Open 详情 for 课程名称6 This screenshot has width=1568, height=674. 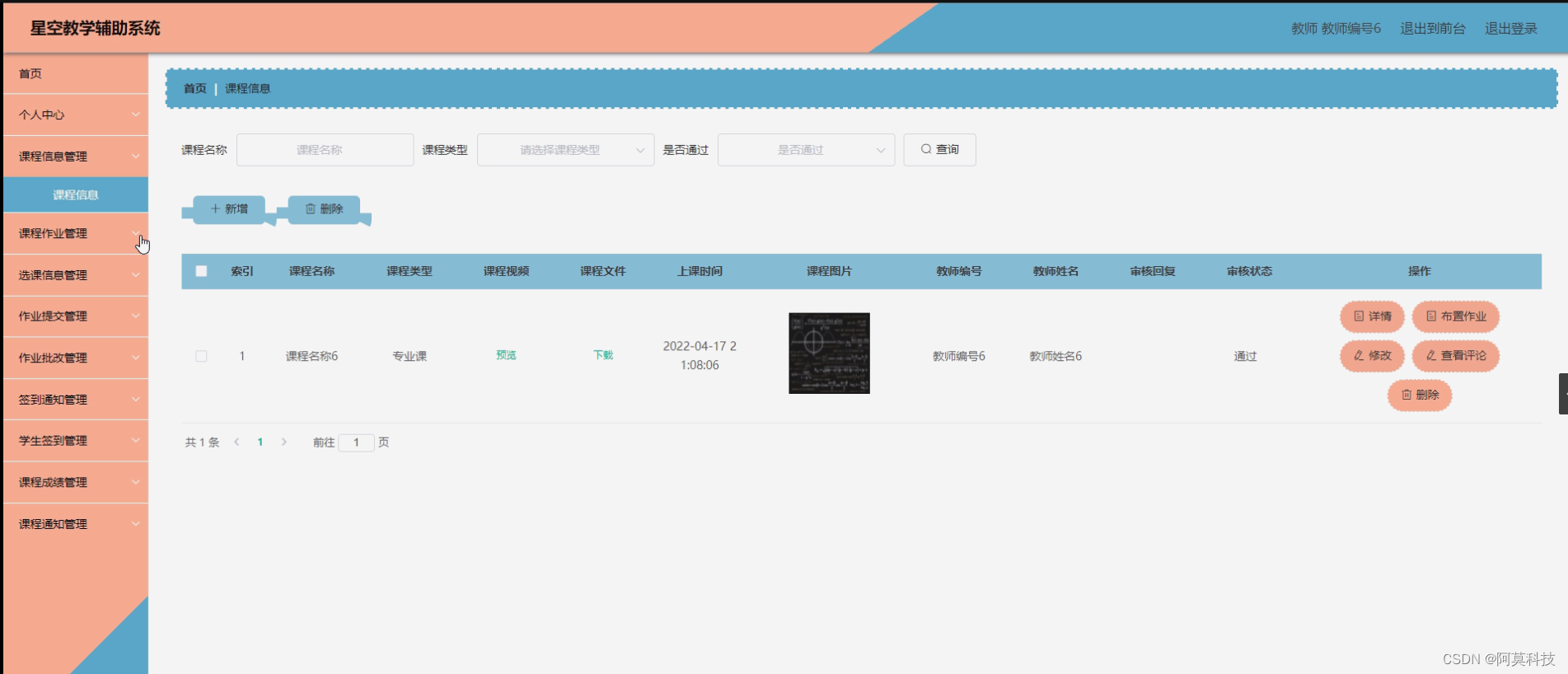pyautogui.click(x=1372, y=316)
